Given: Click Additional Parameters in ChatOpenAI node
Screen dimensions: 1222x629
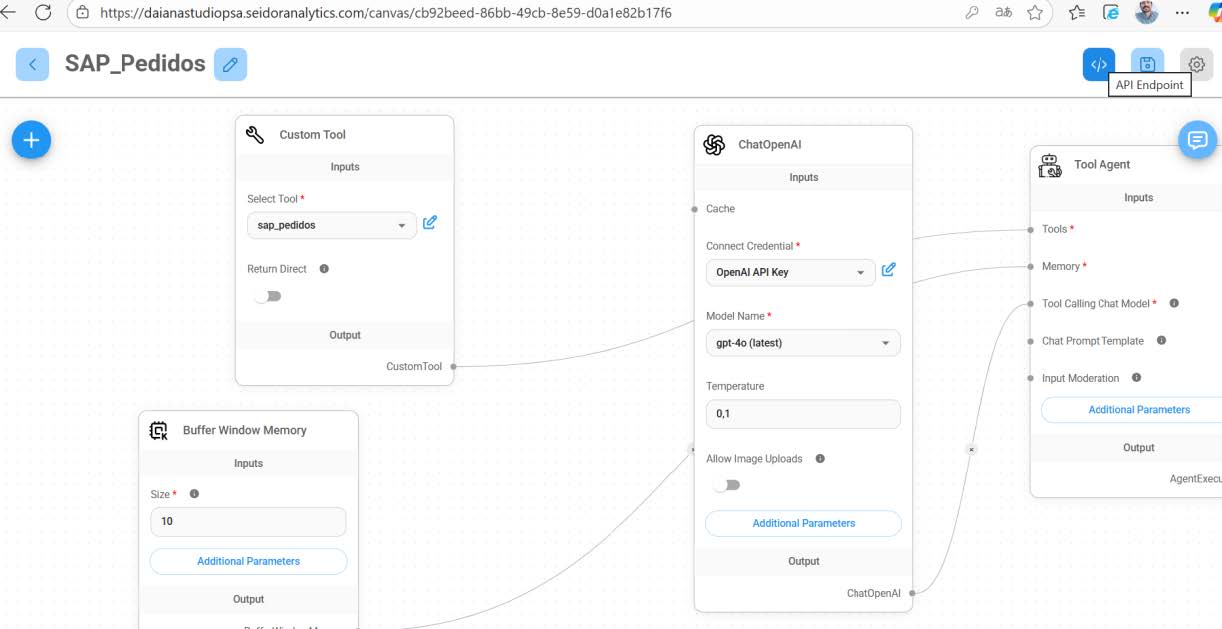Looking at the screenshot, I should pyautogui.click(x=803, y=523).
